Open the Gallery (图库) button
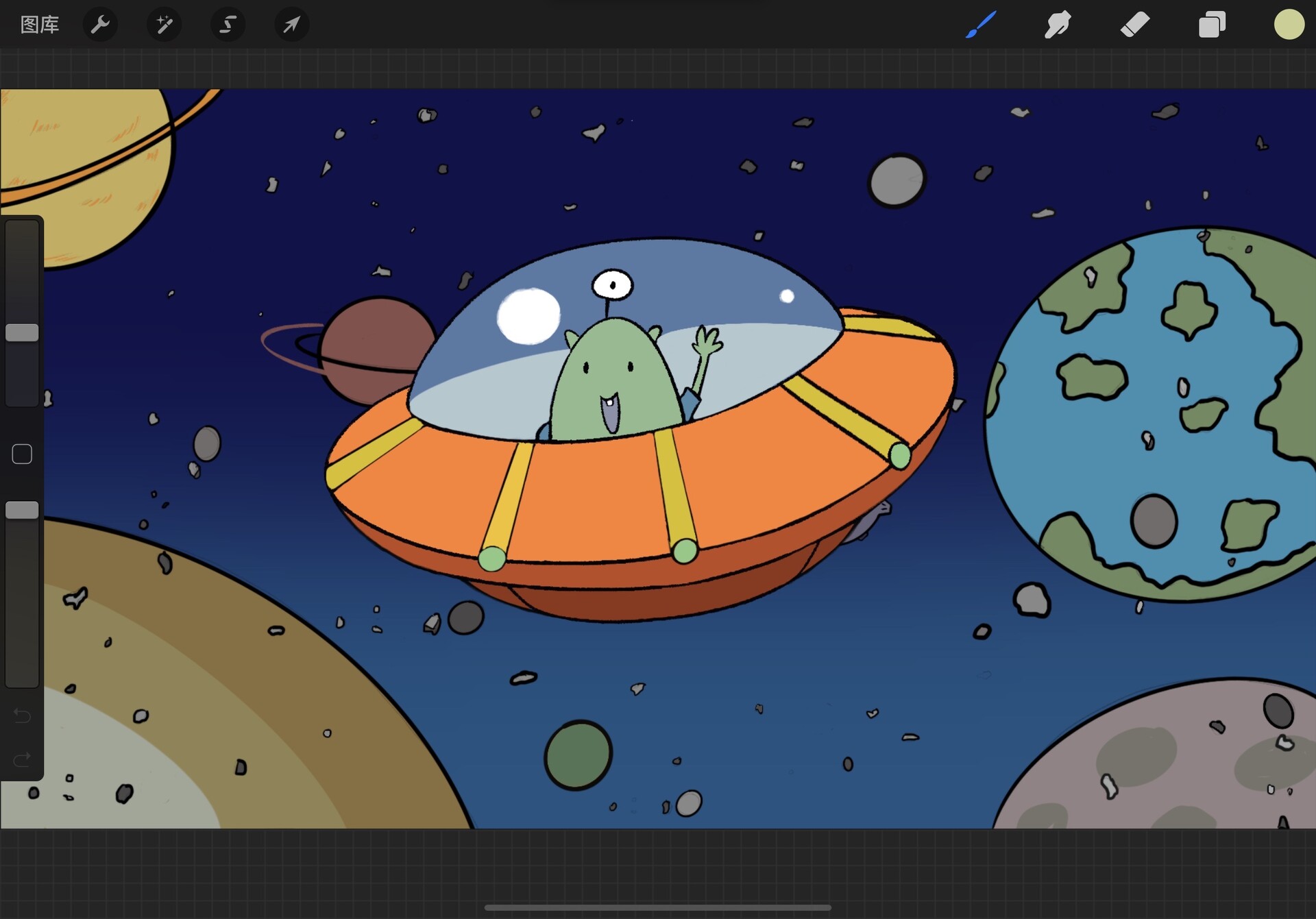Viewport: 1316px width, 919px height. tap(40, 25)
